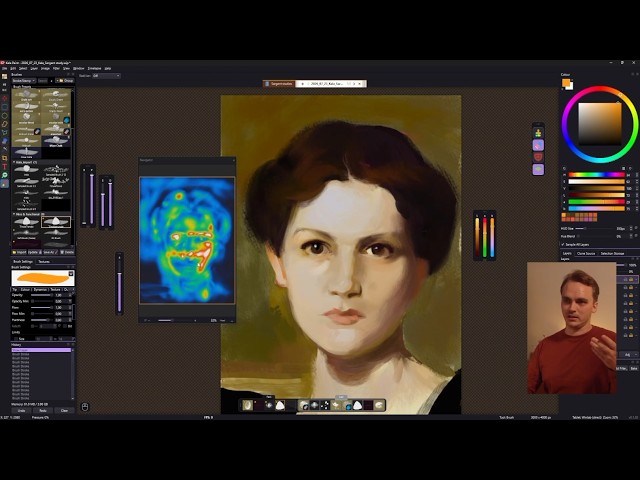The image size is (640, 480).
Task: Open the brush stroke preview dropdown arrow
Action: coord(71,273)
